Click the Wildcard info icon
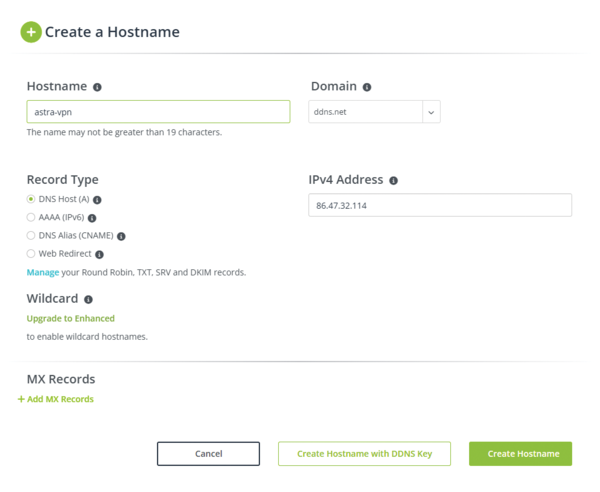 (88, 300)
